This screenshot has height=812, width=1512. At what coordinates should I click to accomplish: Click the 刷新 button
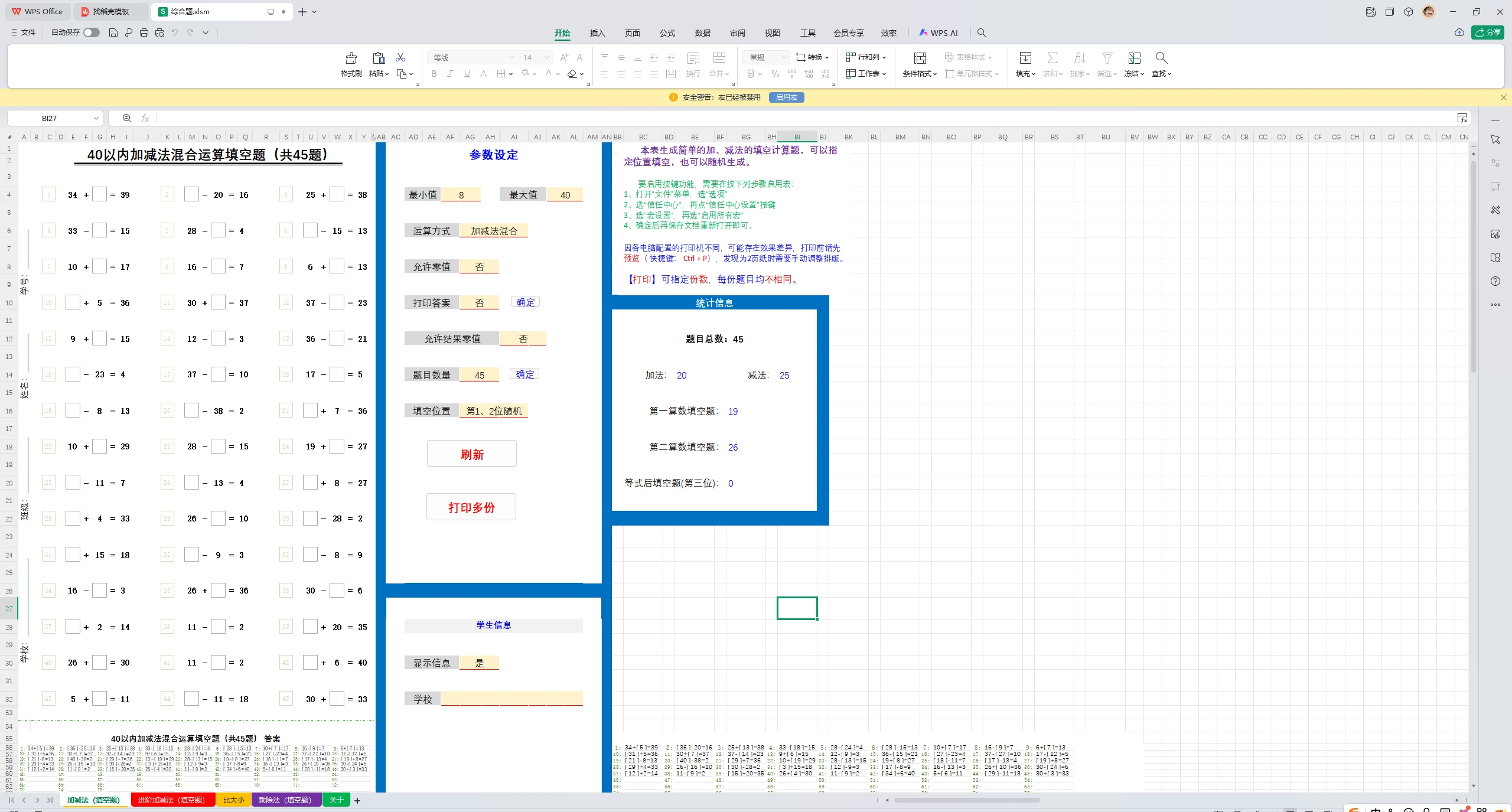click(x=471, y=454)
